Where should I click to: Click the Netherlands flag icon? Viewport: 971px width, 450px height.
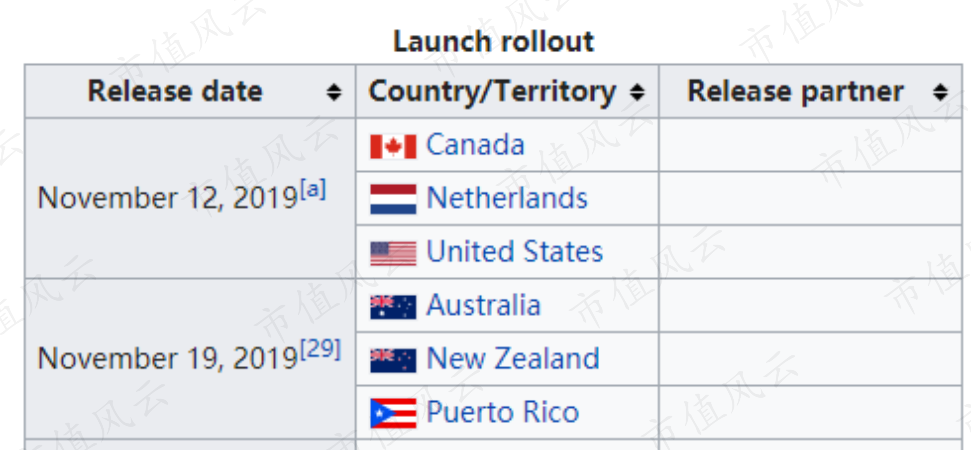(x=393, y=199)
